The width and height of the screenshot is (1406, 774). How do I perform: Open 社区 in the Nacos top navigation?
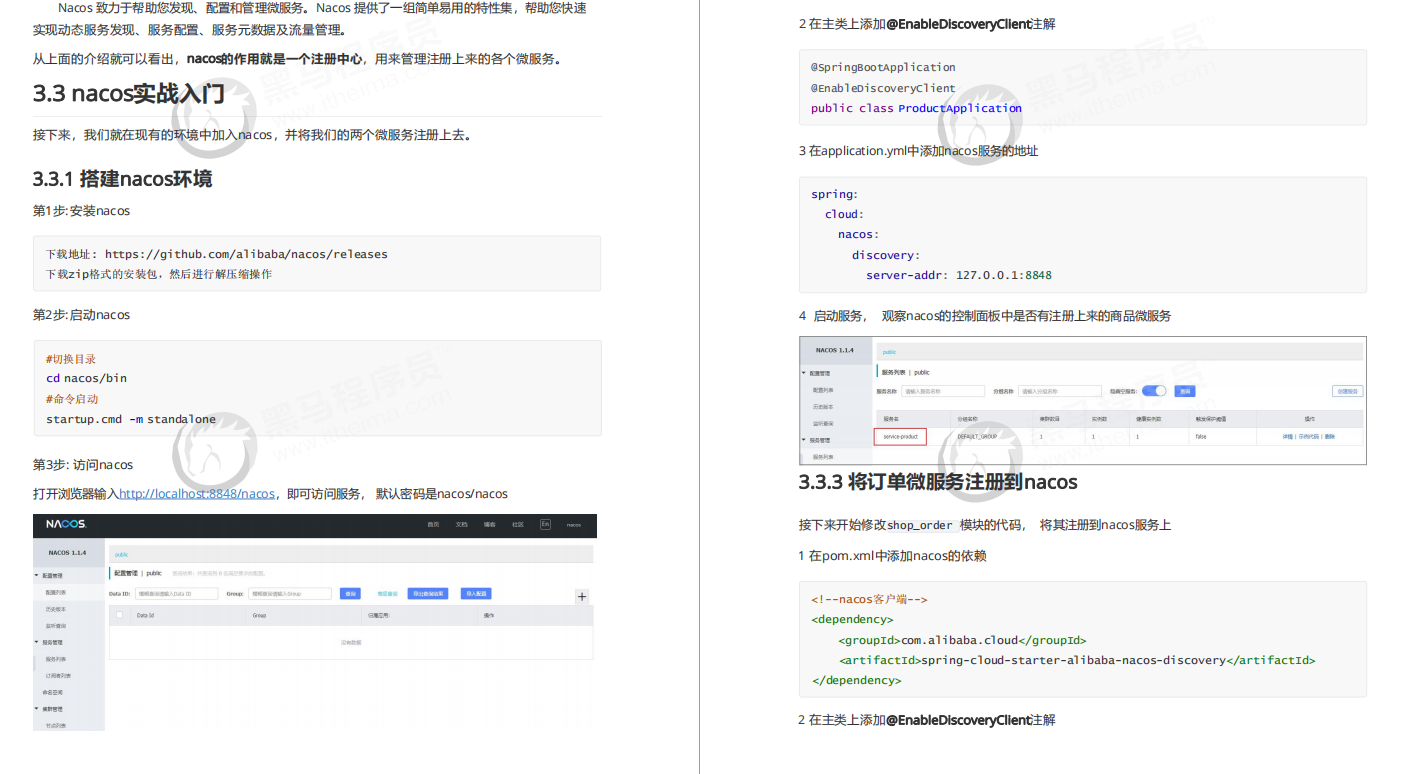(x=518, y=525)
